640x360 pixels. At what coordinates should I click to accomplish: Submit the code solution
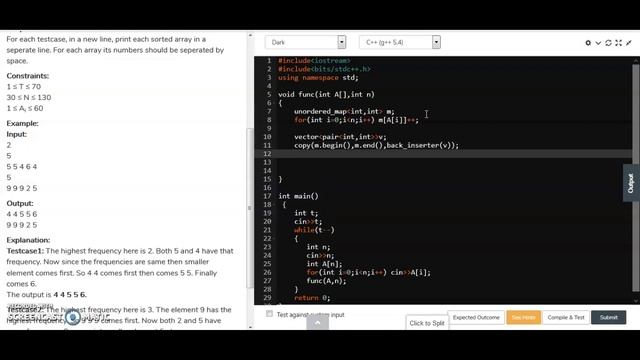pyautogui.click(x=609, y=317)
